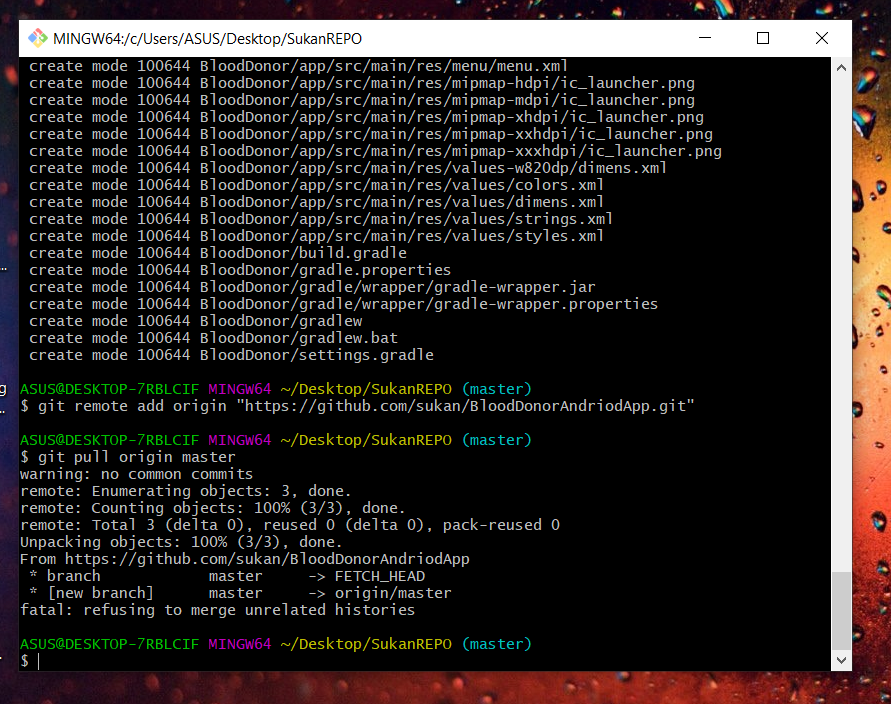Screen dimensions: 891x704
Task: Click the line ending in BloodDonor/gradlew
Action: pos(195,321)
